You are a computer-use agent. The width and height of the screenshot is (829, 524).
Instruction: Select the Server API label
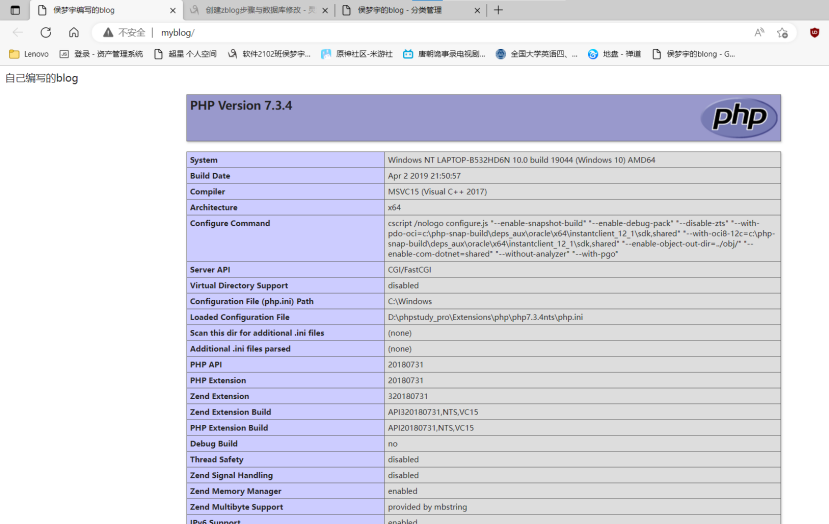pyautogui.click(x=210, y=270)
